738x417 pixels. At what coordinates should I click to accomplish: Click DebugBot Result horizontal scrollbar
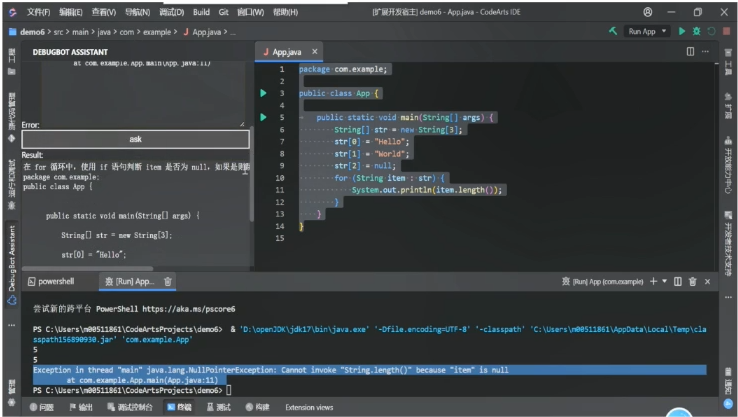[x=87, y=269]
